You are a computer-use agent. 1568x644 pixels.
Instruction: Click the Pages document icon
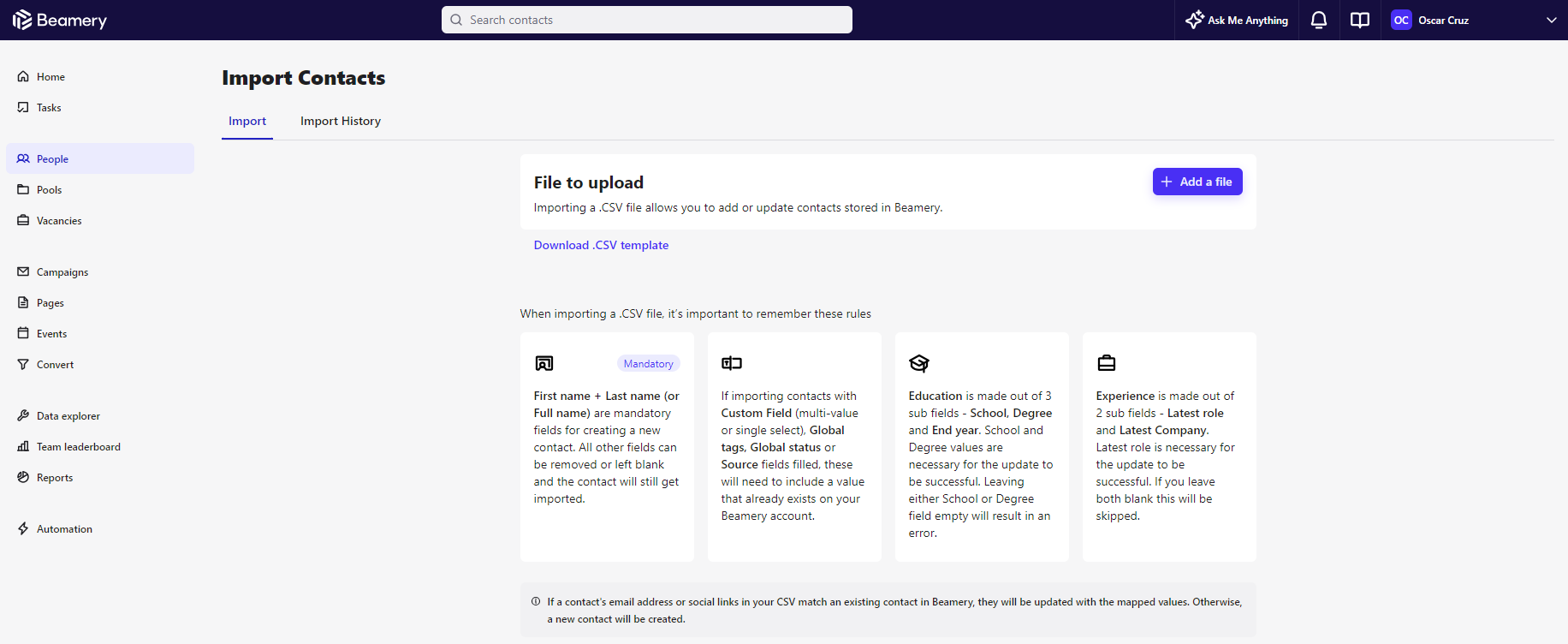[x=23, y=302]
